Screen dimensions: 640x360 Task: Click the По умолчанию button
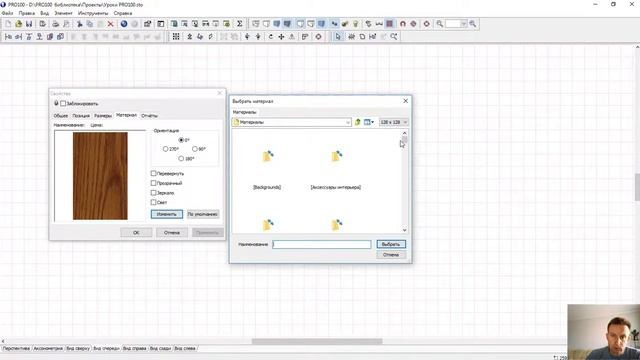(203, 214)
